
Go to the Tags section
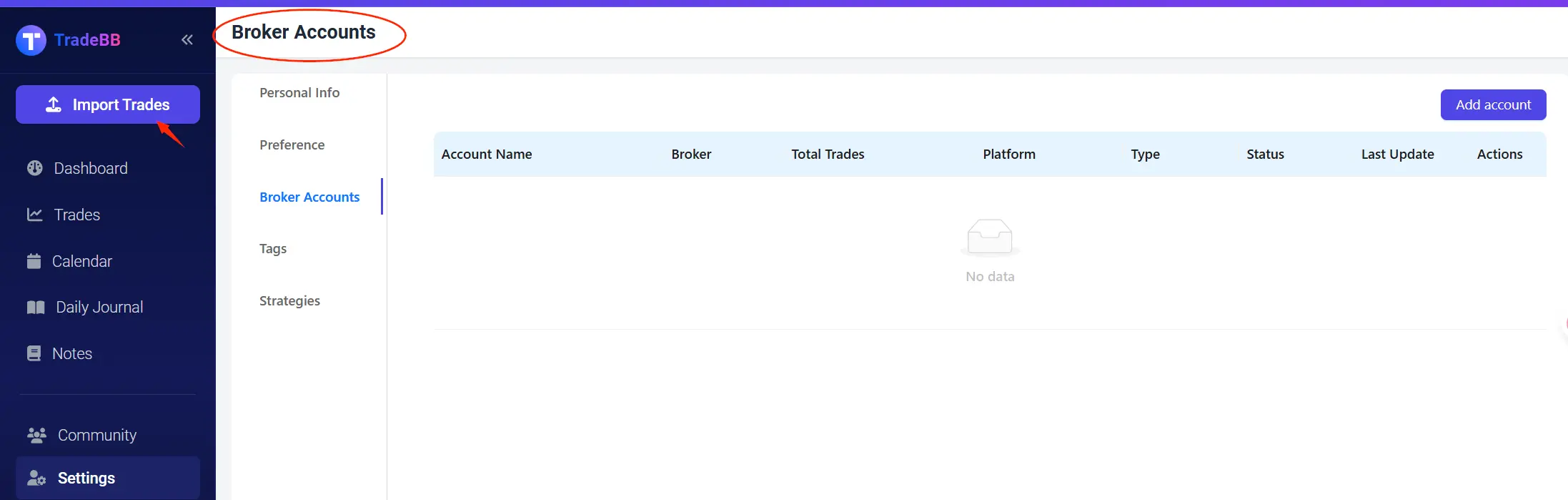click(273, 249)
